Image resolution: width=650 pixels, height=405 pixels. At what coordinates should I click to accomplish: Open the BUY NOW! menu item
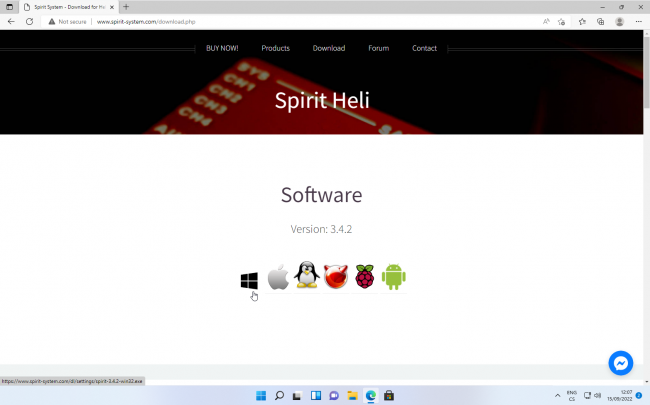pos(222,48)
